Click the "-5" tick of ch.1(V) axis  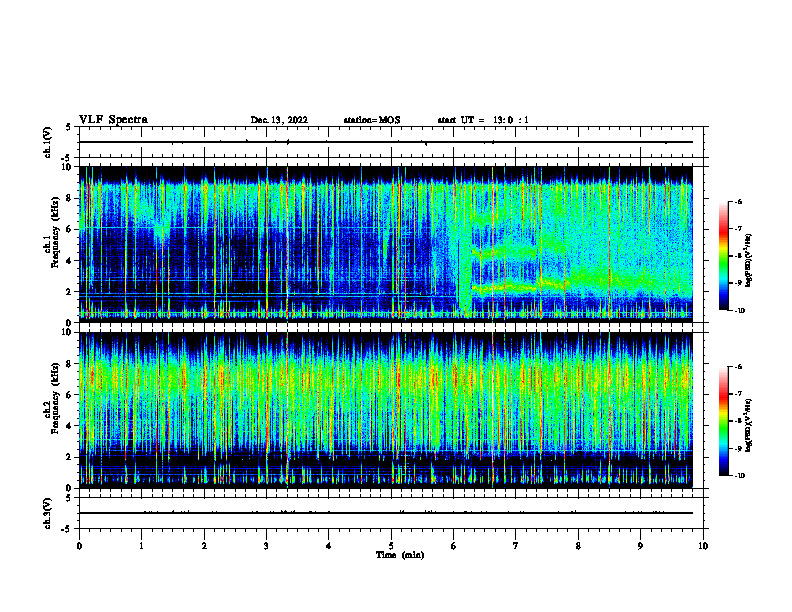[x=68, y=157]
